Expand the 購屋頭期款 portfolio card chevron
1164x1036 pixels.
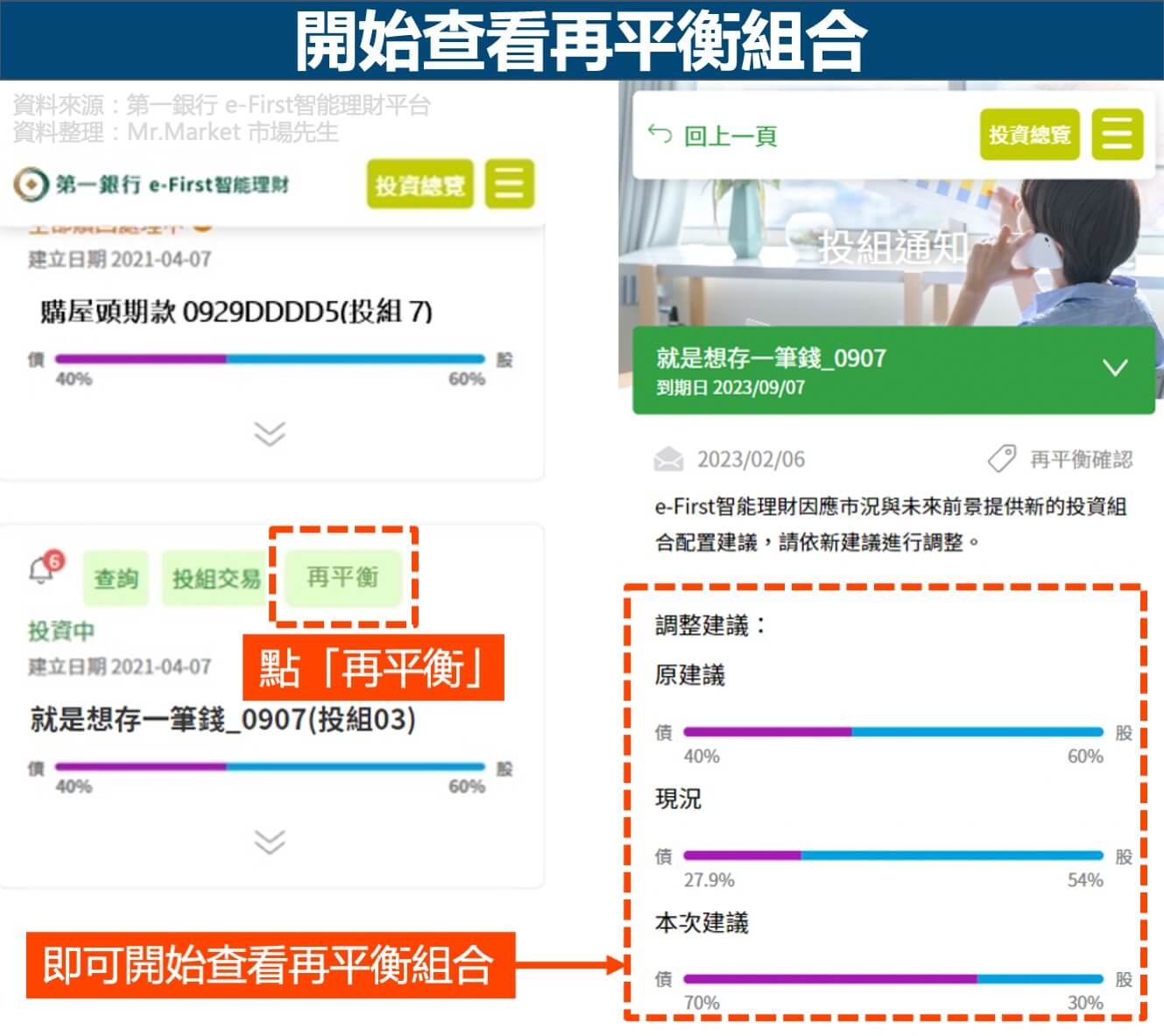pyautogui.click(x=269, y=433)
